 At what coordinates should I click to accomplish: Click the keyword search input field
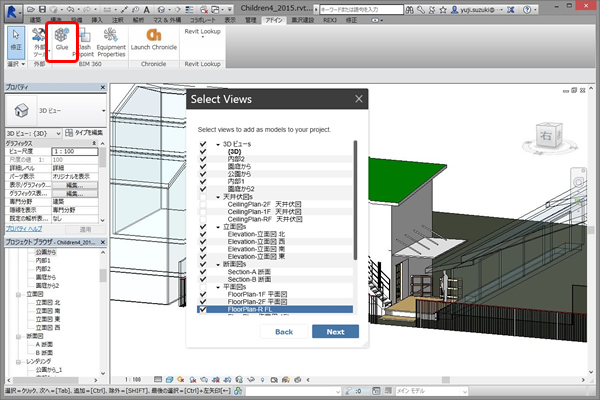361,10
